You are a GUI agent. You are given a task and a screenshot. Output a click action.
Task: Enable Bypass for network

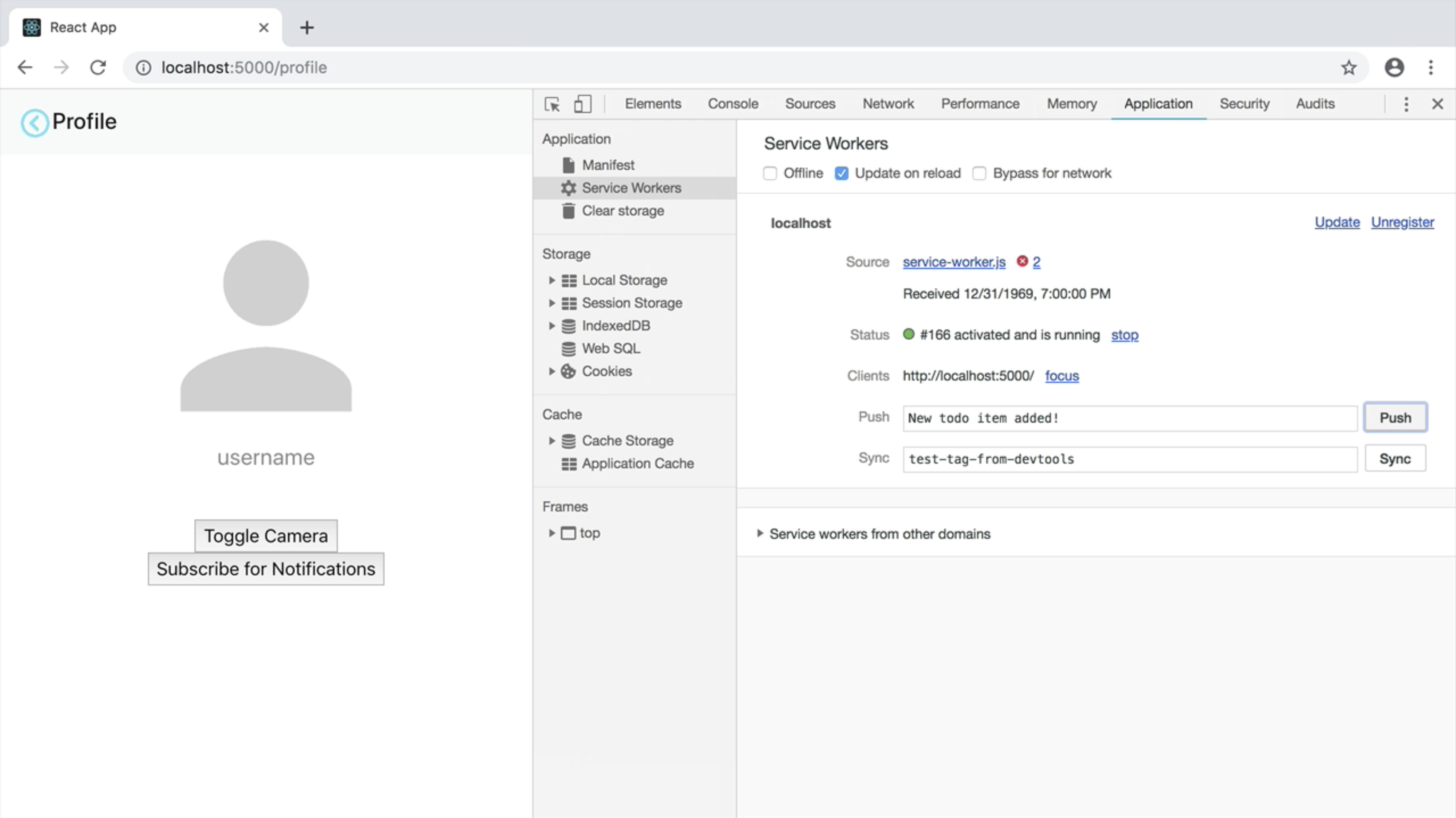tap(979, 173)
